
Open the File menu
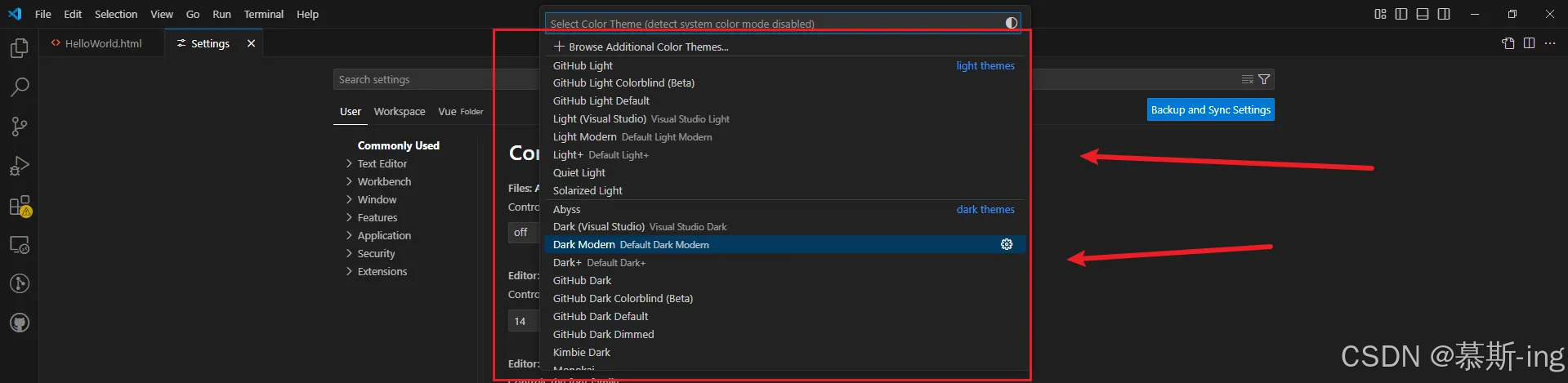point(43,14)
